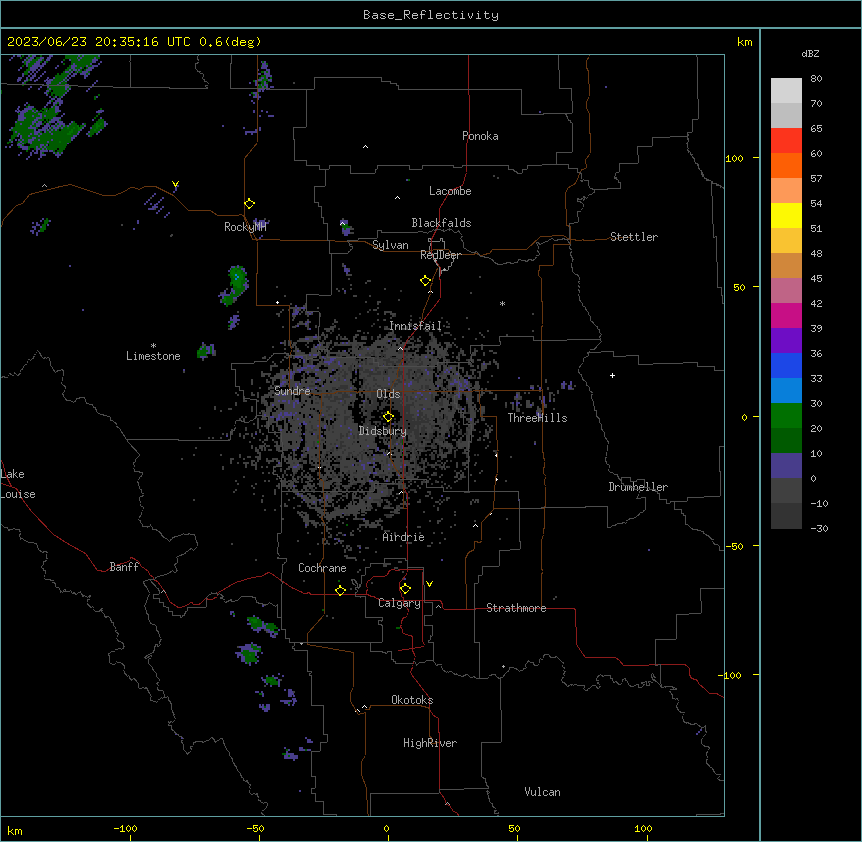Click the 45 dBZ legend value
Viewport: 862px width, 842px height.
pyautogui.click(x=816, y=279)
